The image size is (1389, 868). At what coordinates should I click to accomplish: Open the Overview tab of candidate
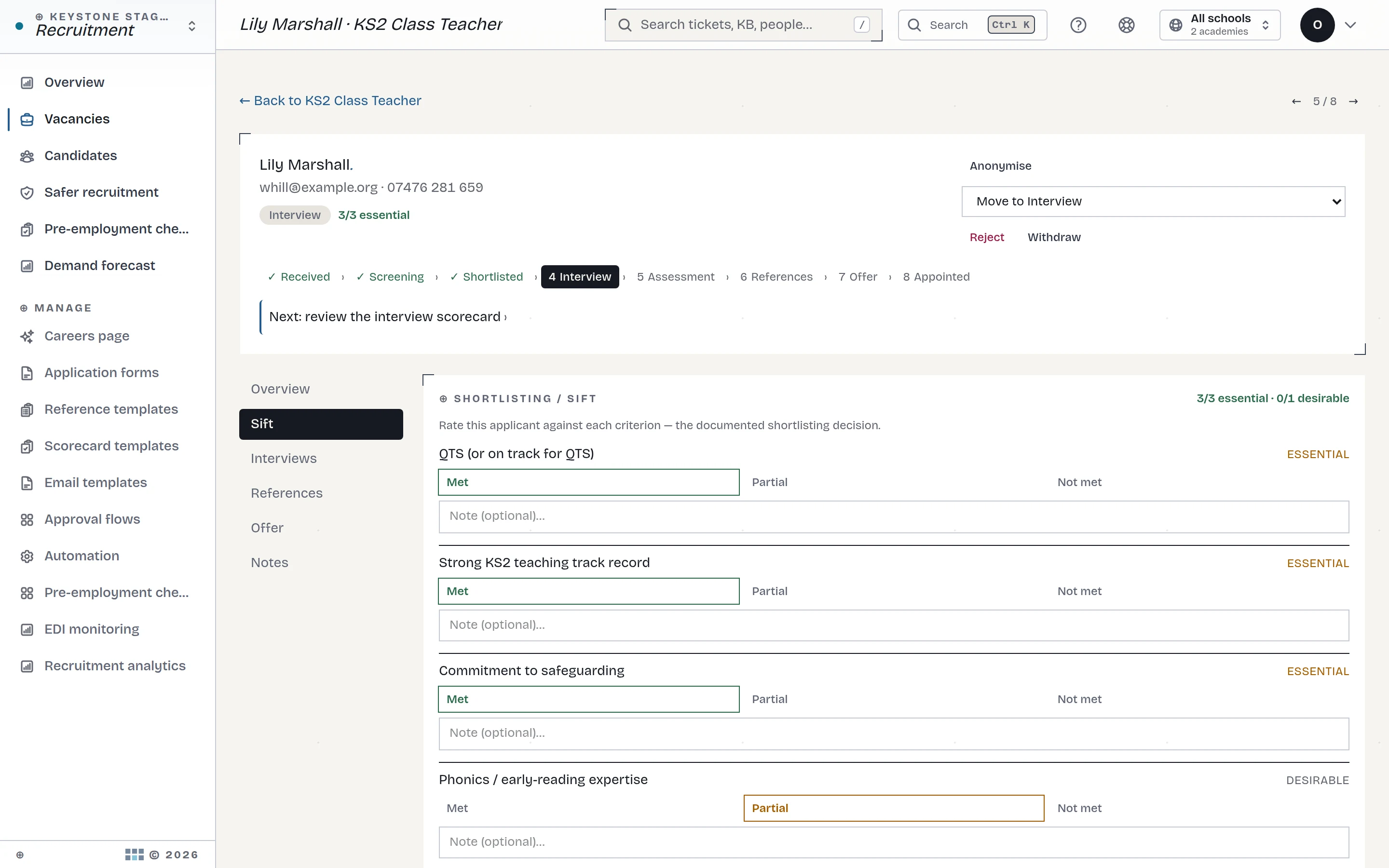[321, 389]
